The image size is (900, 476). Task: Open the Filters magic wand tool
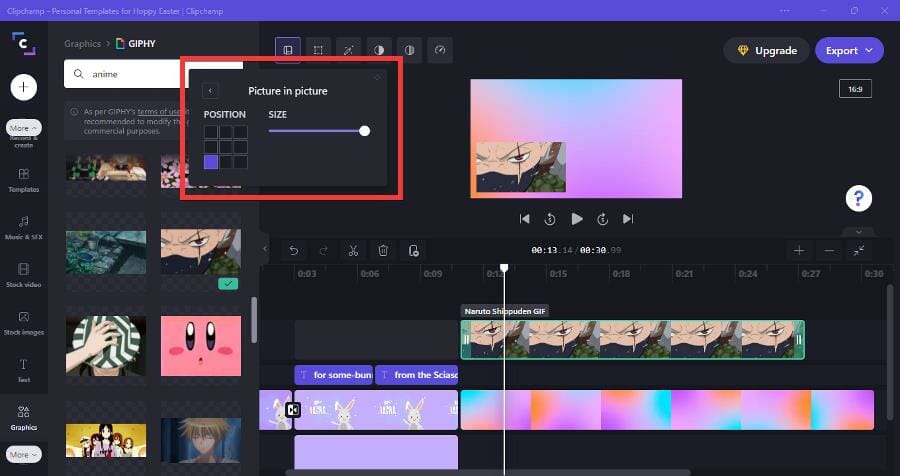pyautogui.click(x=348, y=50)
